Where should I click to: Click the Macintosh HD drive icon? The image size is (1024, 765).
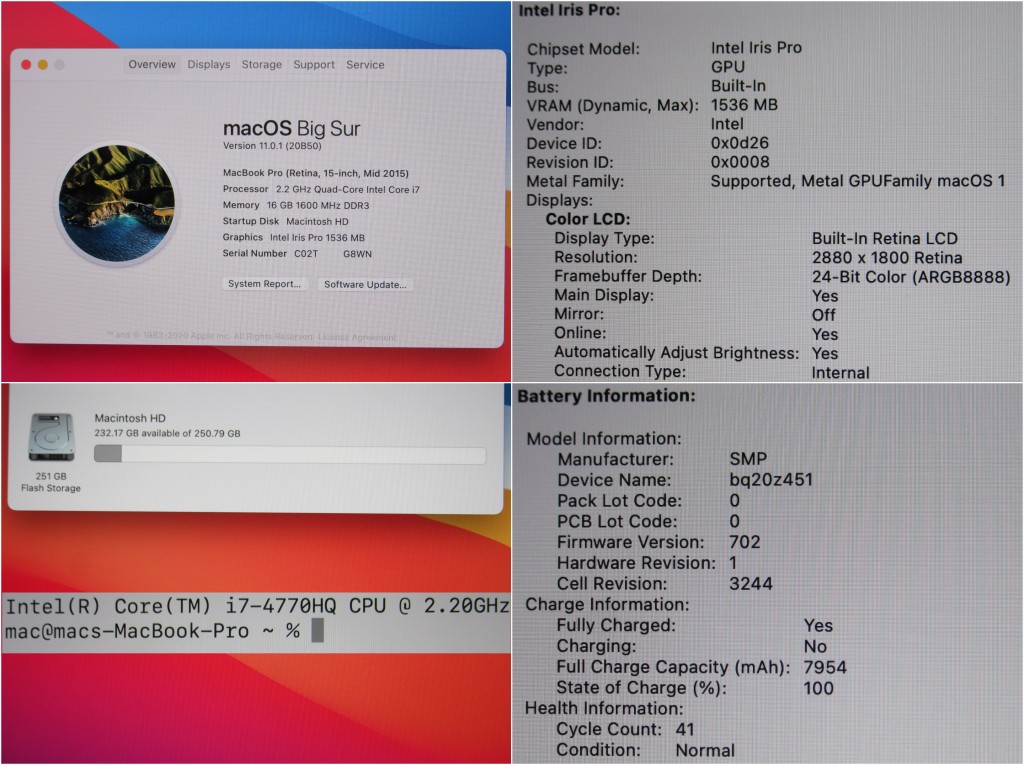(x=52, y=438)
